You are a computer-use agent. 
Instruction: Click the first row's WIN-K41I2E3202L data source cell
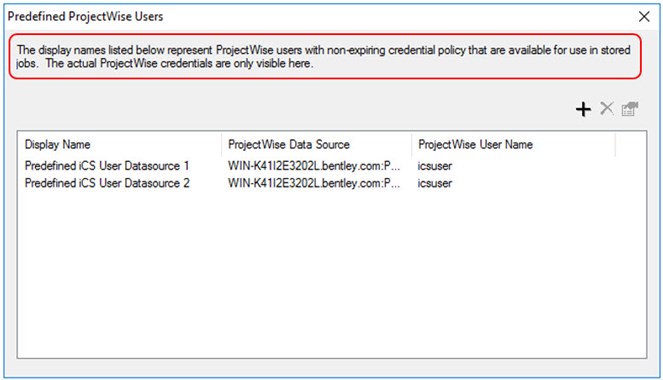tap(314, 166)
